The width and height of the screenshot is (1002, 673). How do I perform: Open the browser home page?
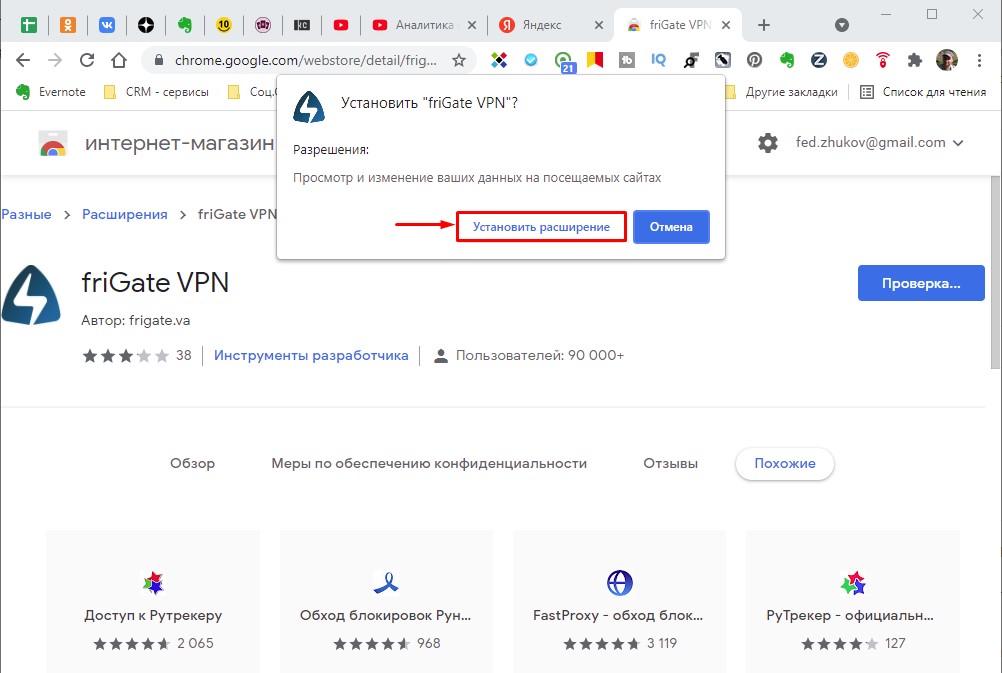tap(119, 60)
